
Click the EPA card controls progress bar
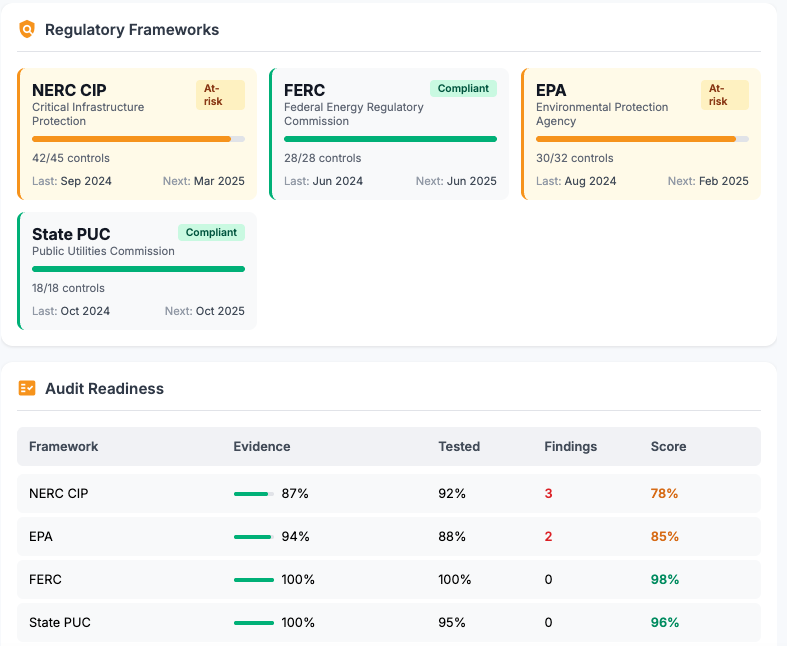(x=642, y=139)
